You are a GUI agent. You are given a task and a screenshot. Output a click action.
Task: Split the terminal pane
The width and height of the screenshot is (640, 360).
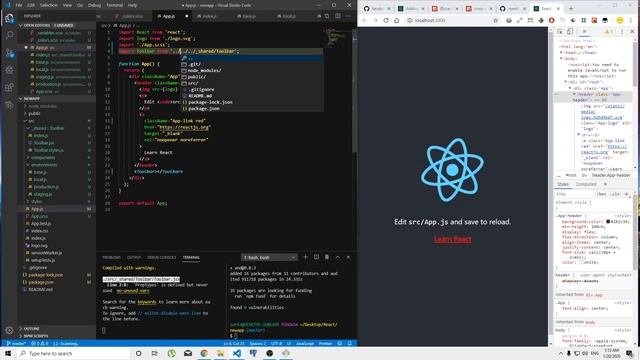tap(316, 257)
